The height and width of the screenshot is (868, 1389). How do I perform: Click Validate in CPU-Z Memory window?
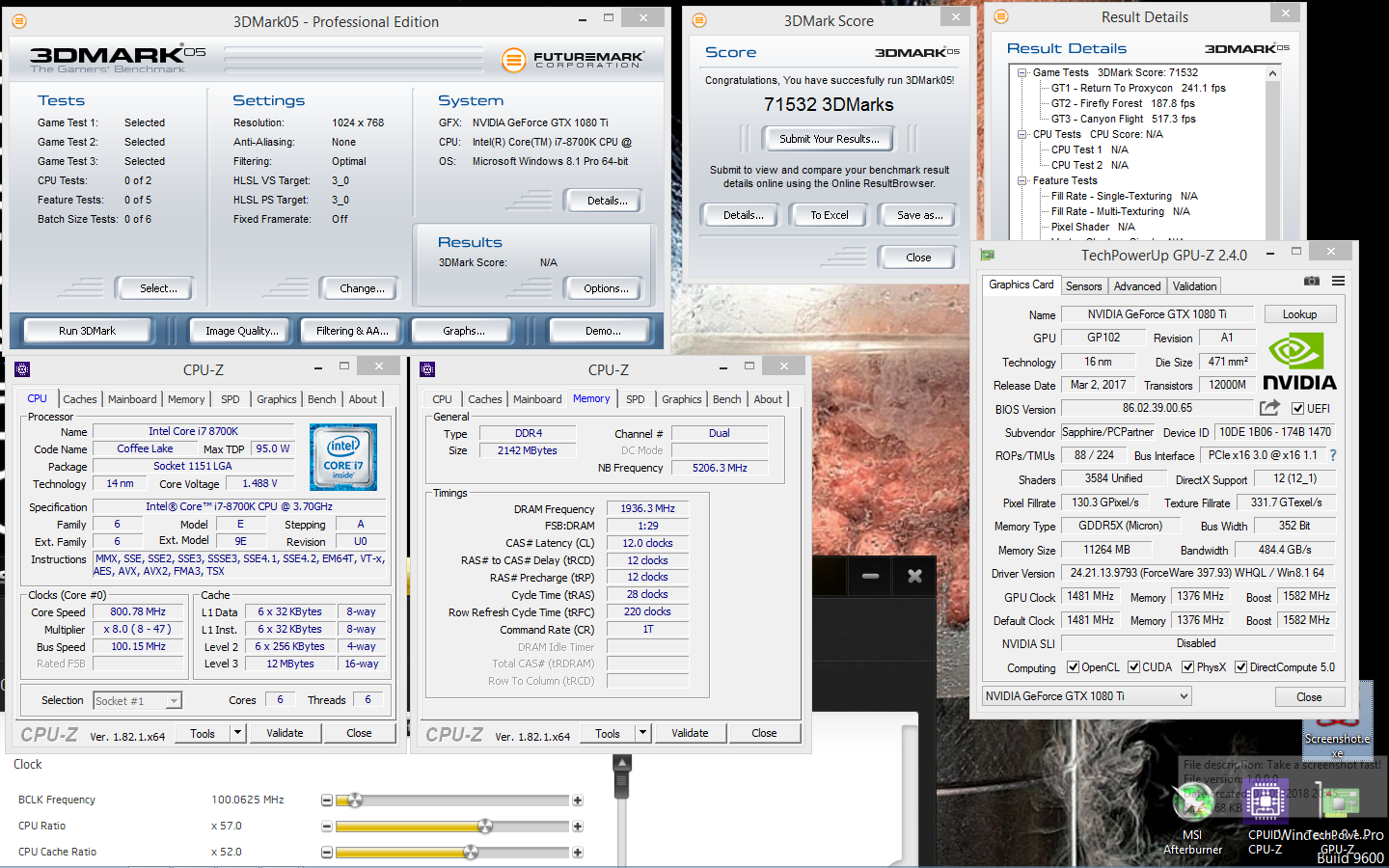pyautogui.click(x=690, y=733)
